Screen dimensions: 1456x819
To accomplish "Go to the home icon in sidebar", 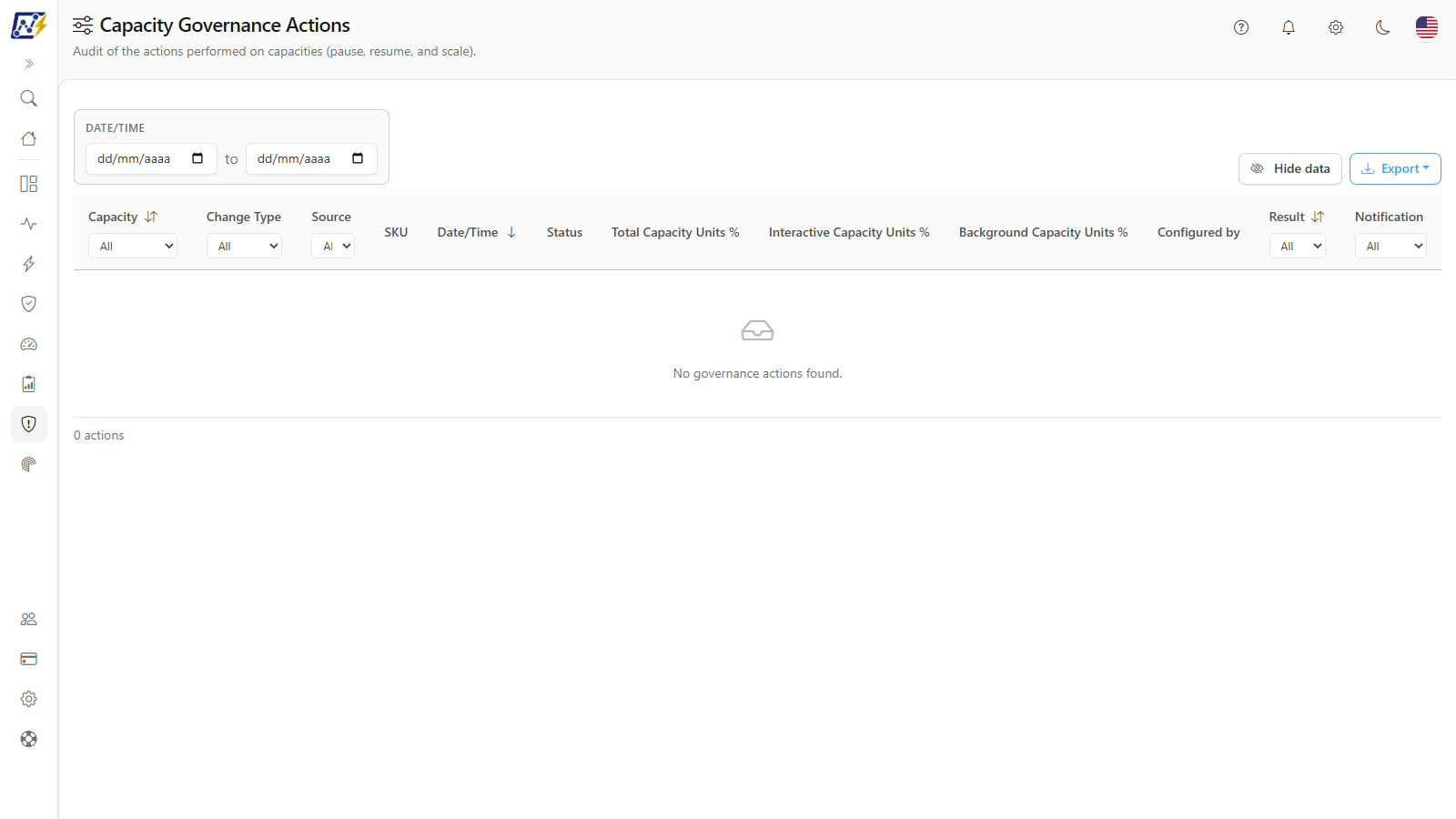I will pyautogui.click(x=29, y=138).
